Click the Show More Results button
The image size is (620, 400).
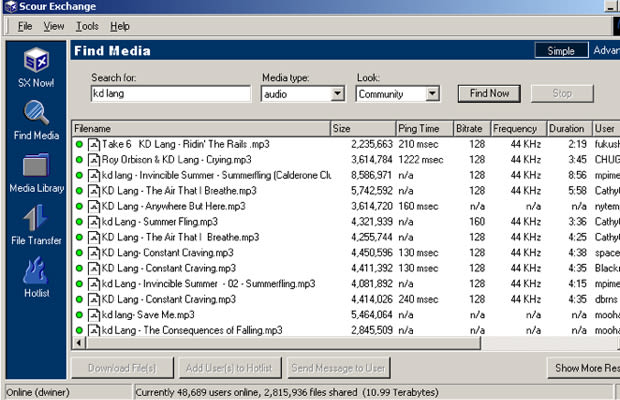[x=584, y=368]
